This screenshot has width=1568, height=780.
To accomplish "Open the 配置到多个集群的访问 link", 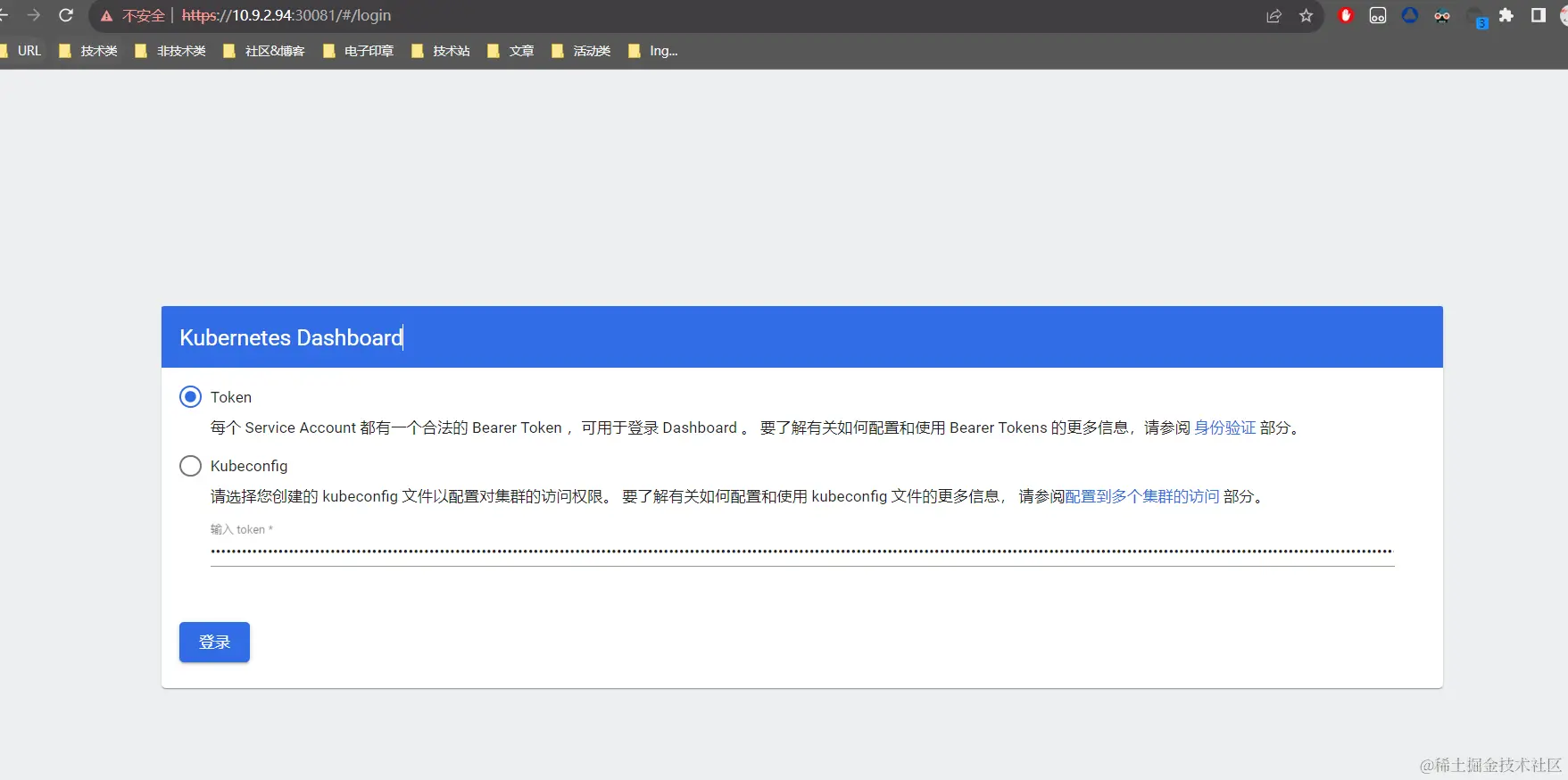I will coord(1142,496).
